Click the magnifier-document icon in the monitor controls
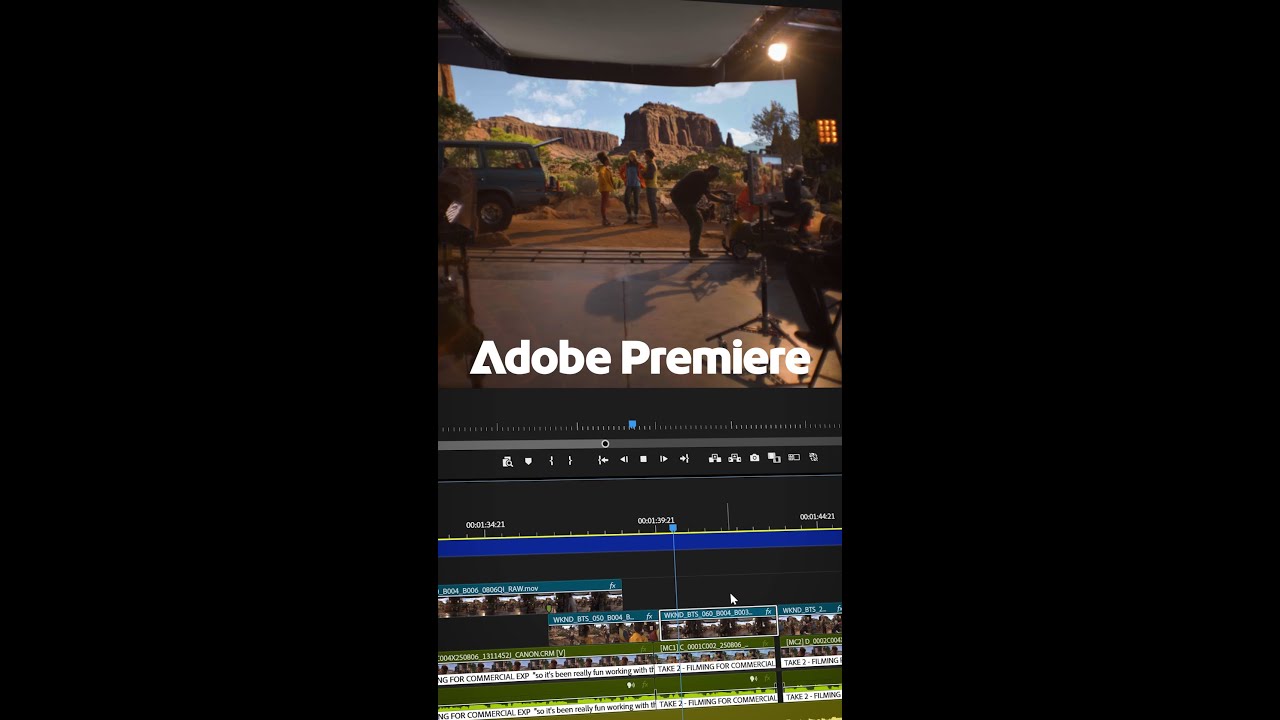The width and height of the screenshot is (1280, 720). tap(507, 461)
